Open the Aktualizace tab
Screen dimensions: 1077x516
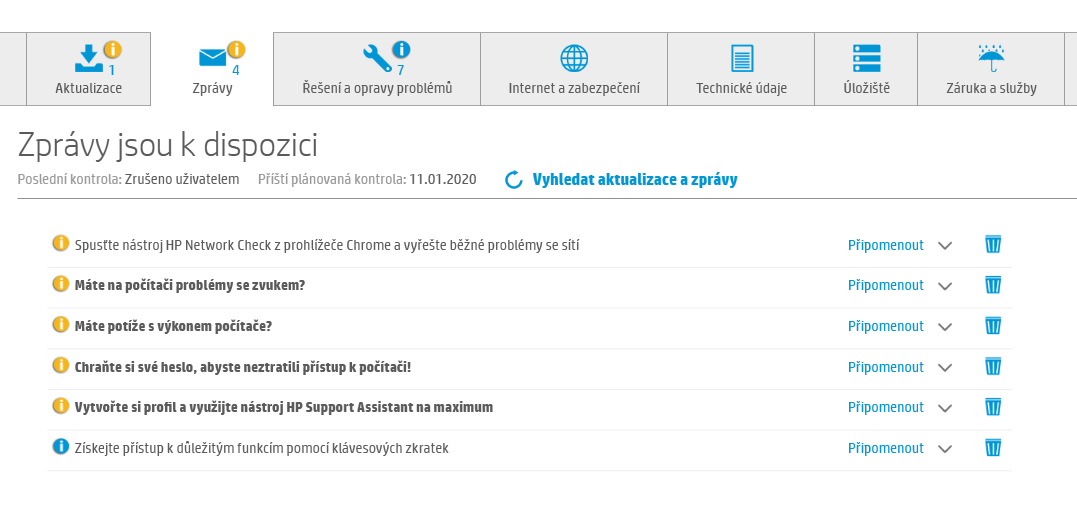[89, 69]
